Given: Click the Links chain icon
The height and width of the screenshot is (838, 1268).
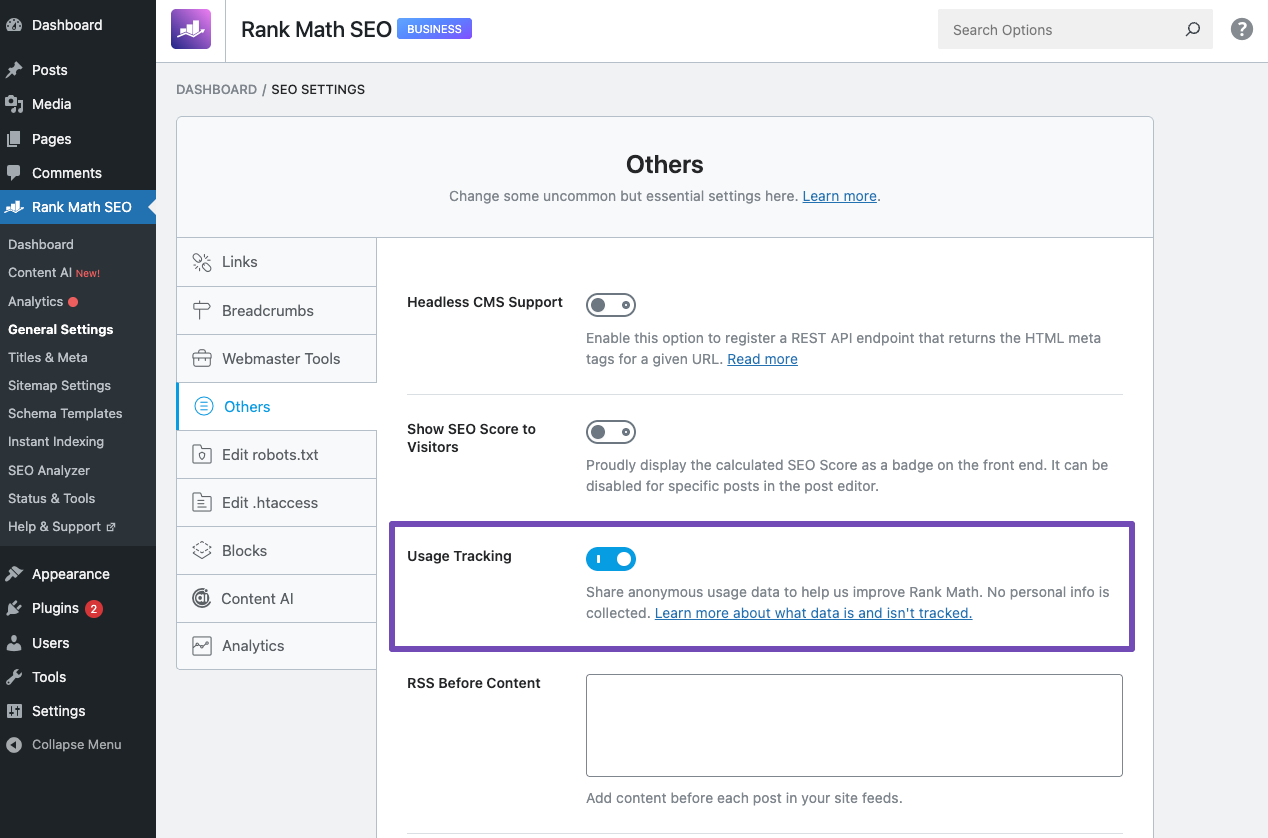Looking at the screenshot, I should (x=202, y=262).
